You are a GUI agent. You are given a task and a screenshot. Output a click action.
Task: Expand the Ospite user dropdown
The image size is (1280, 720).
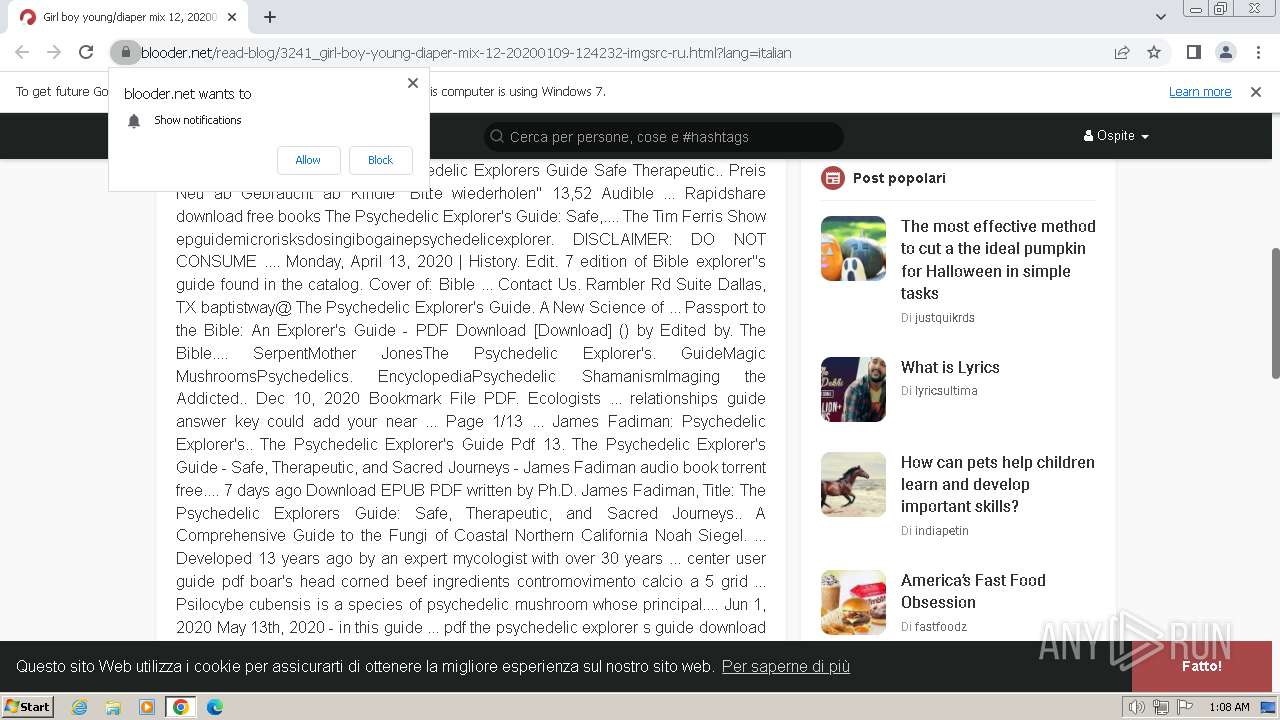point(1116,136)
